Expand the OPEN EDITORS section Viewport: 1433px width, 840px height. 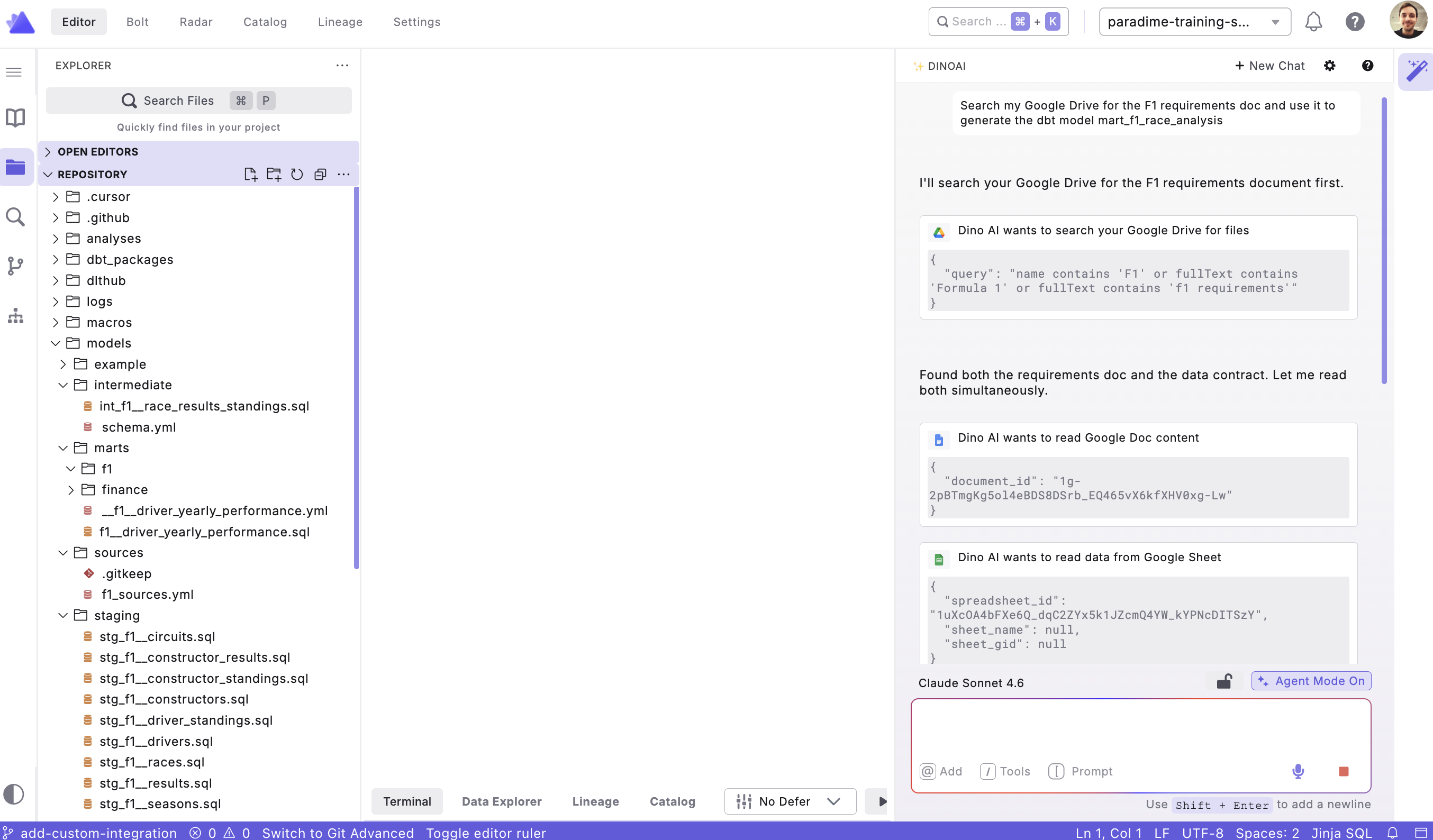tap(98, 152)
